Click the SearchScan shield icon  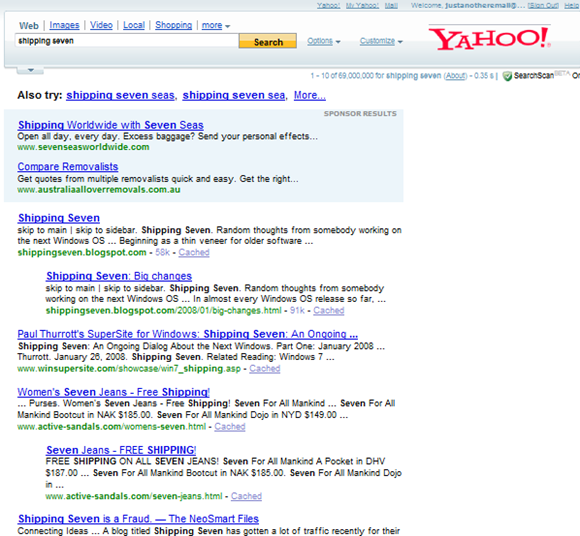508,76
